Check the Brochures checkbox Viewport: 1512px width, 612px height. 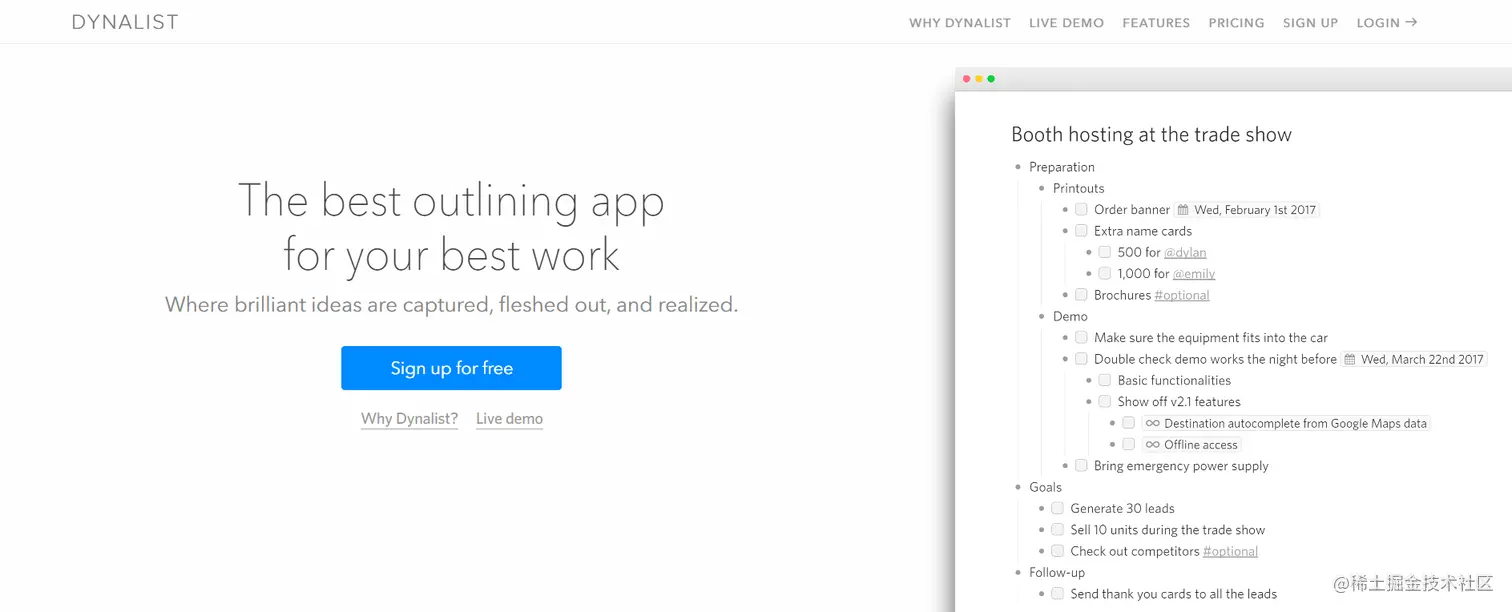[x=1081, y=294]
